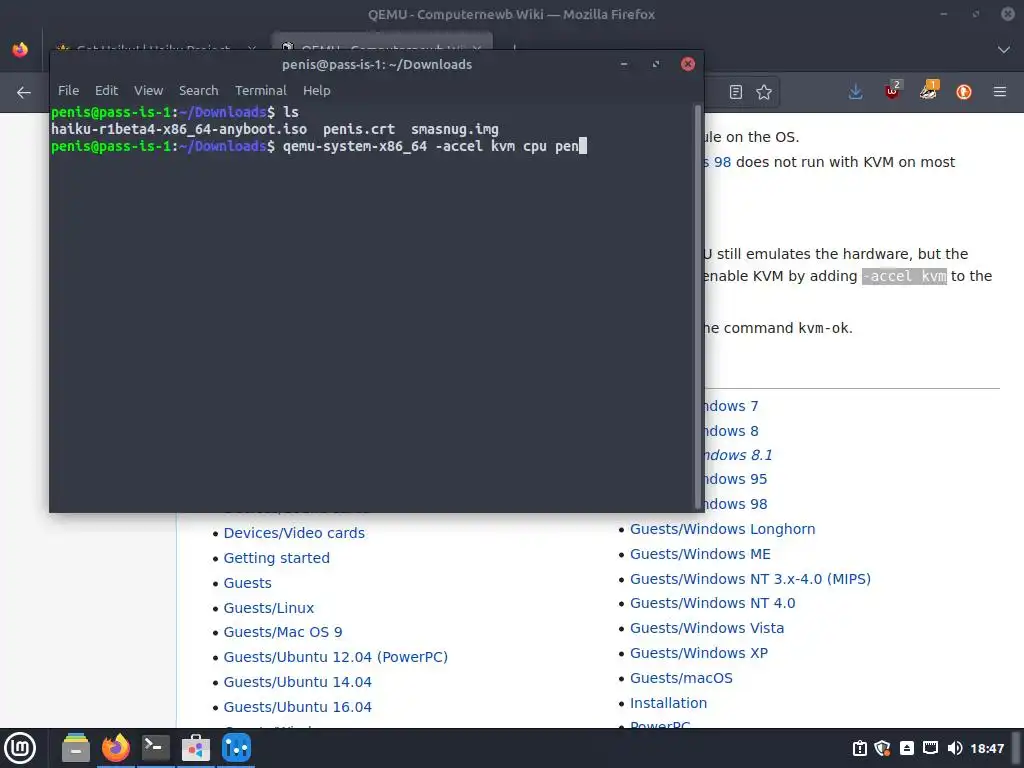This screenshot has width=1024, height=768.
Task: Open the Installation wiki link
Action: (x=668, y=703)
